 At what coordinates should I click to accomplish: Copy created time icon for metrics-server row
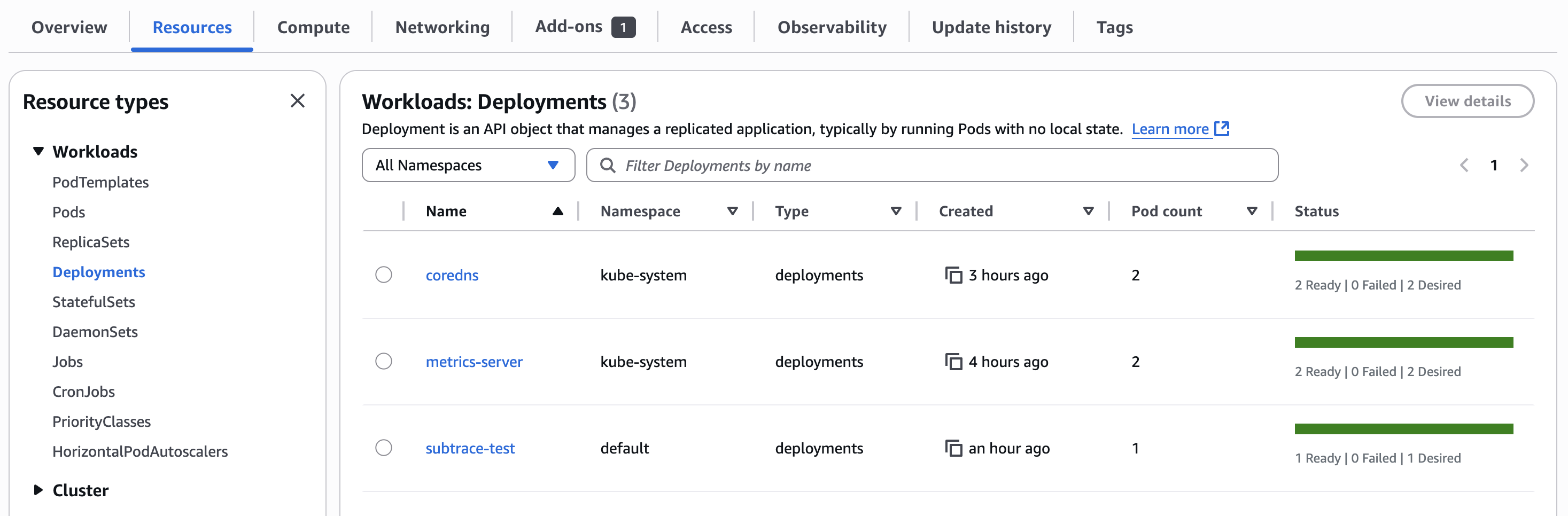click(x=953, y=362)
